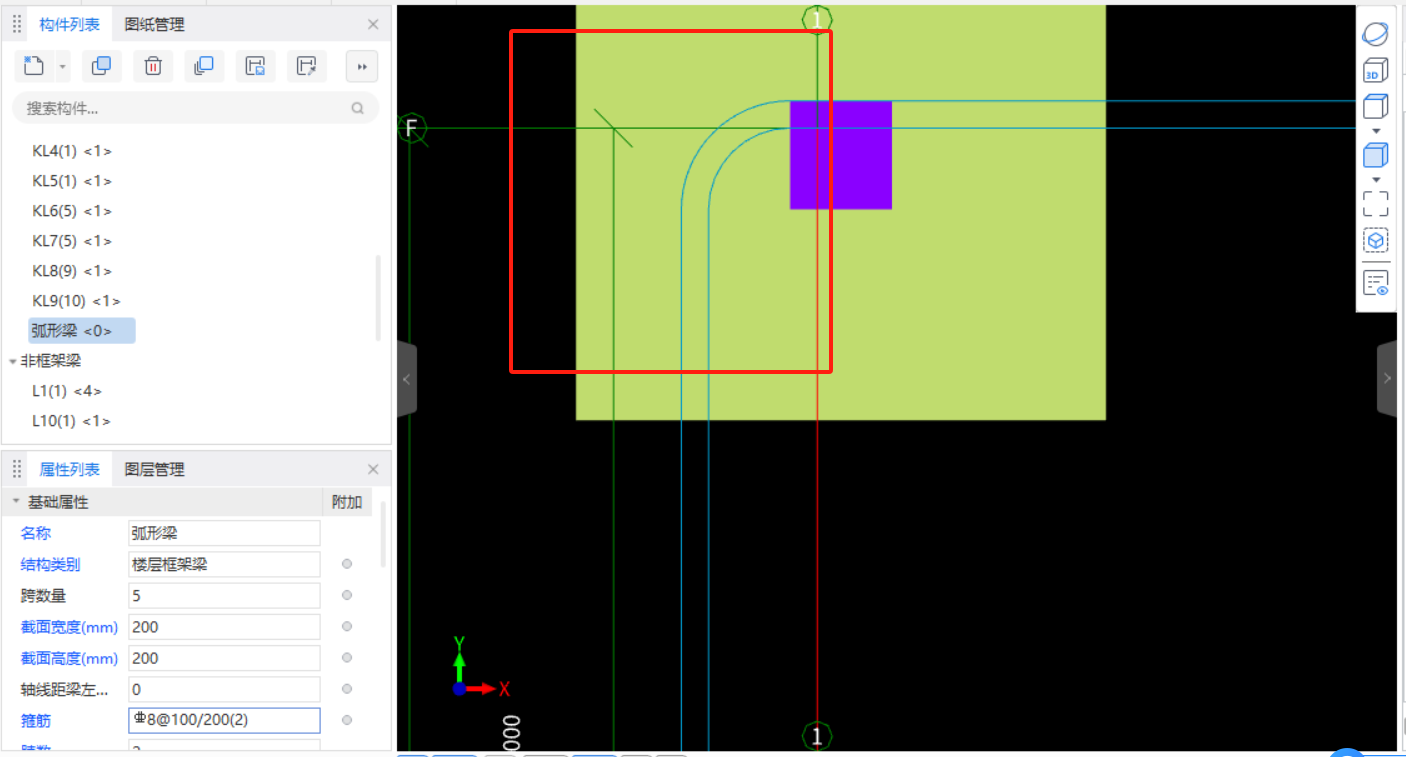
Task: Switch to 3D view icon
Action: tap(1376, 70)
